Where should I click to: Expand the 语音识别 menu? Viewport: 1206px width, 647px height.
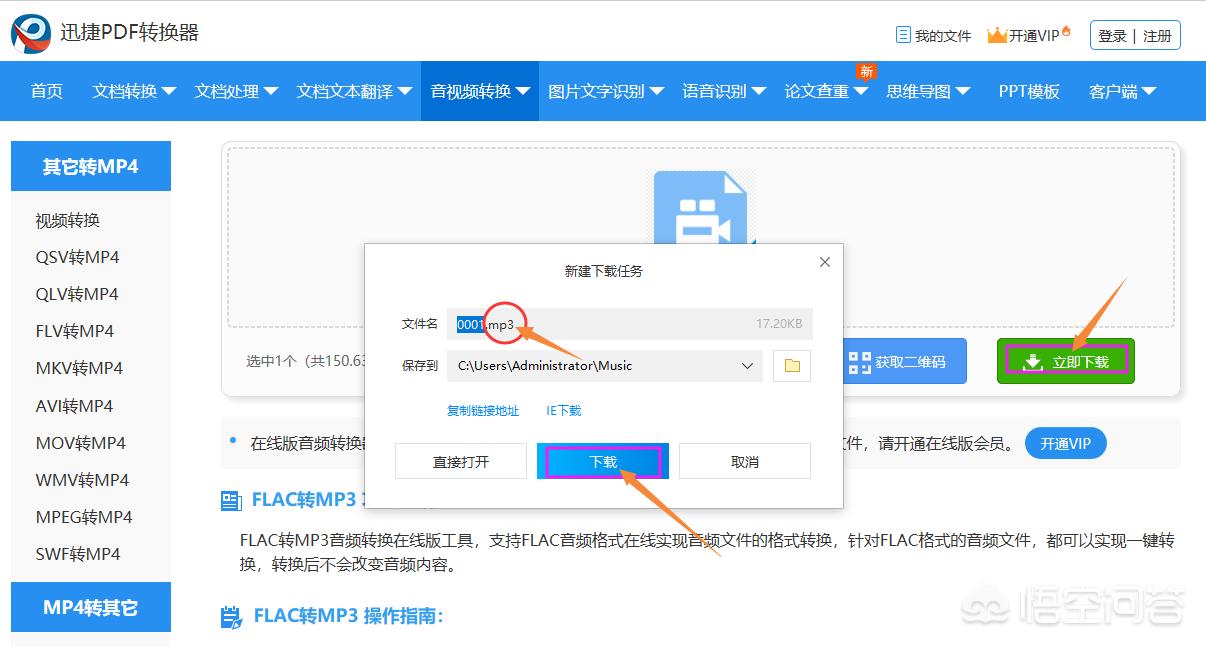pyautogui.click(x=724, y=91)
